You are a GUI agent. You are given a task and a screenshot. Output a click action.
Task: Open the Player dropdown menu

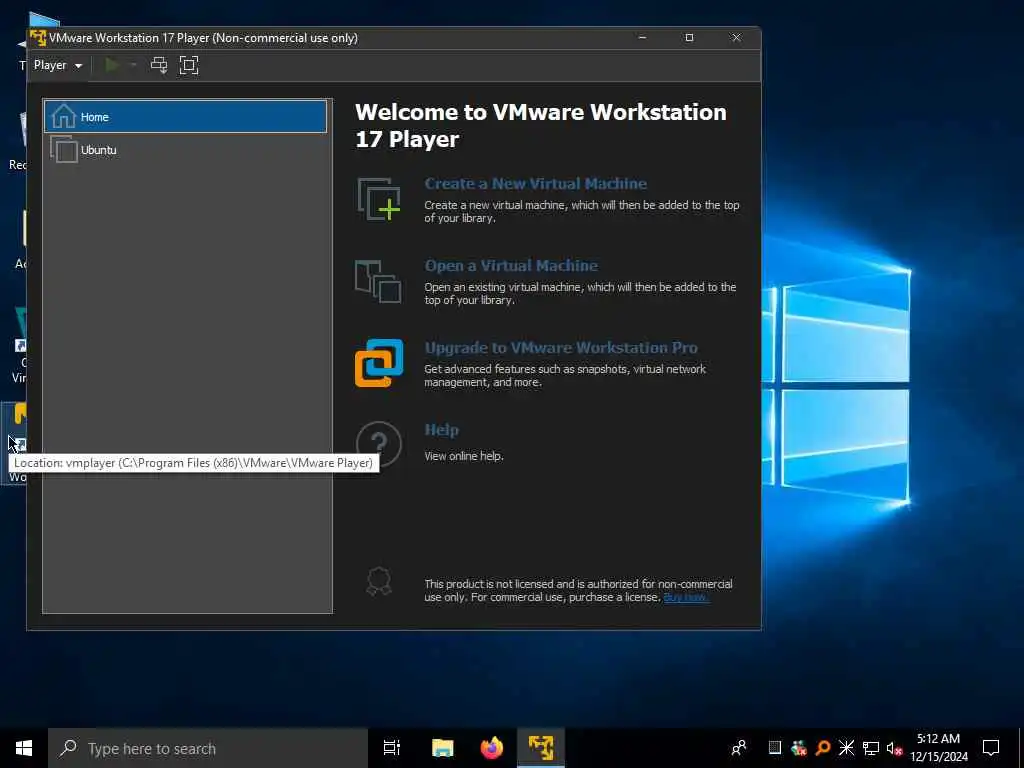(58, 65)
